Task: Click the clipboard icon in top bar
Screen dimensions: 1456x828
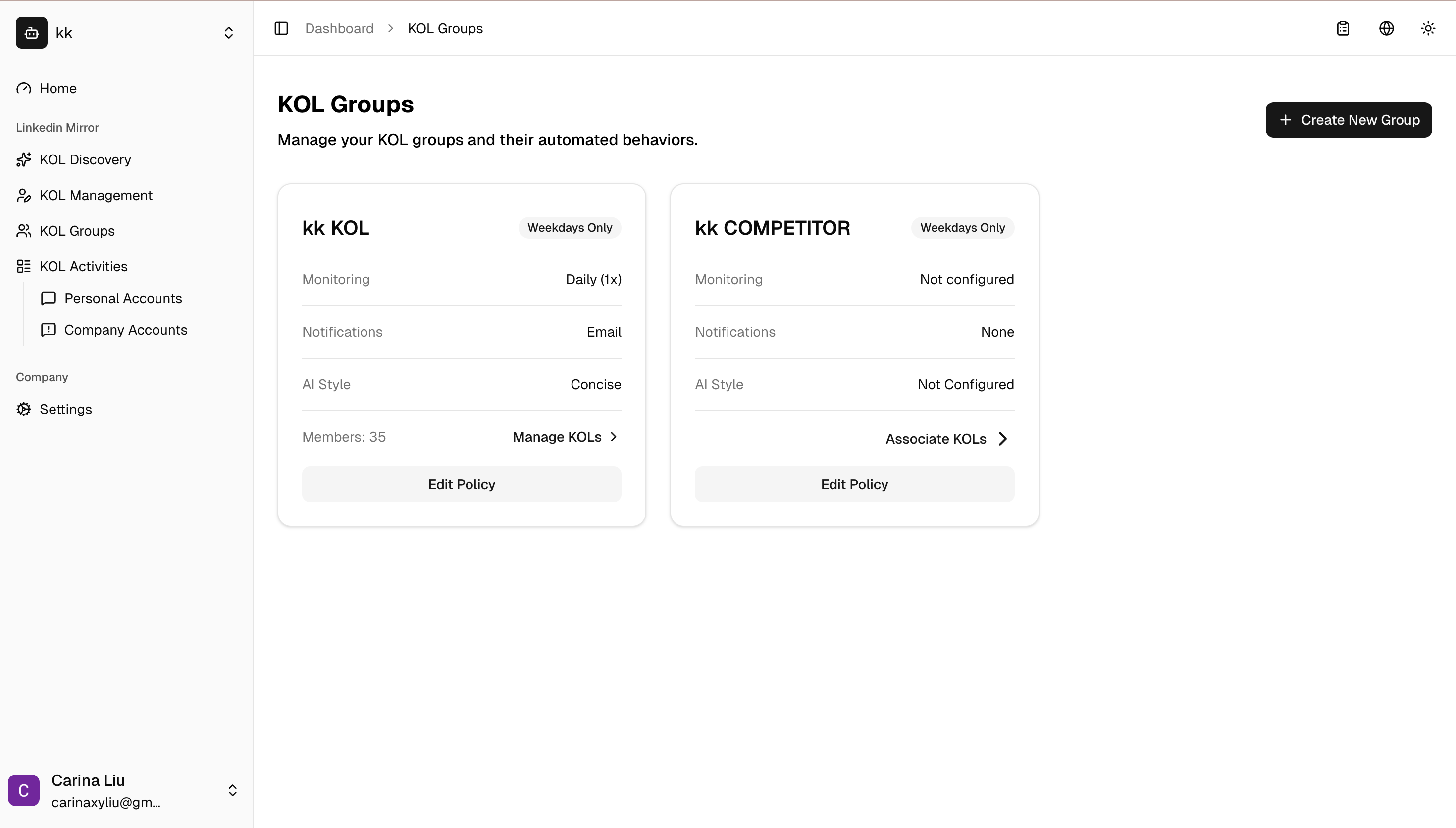Action: [x=1343, y=28]
